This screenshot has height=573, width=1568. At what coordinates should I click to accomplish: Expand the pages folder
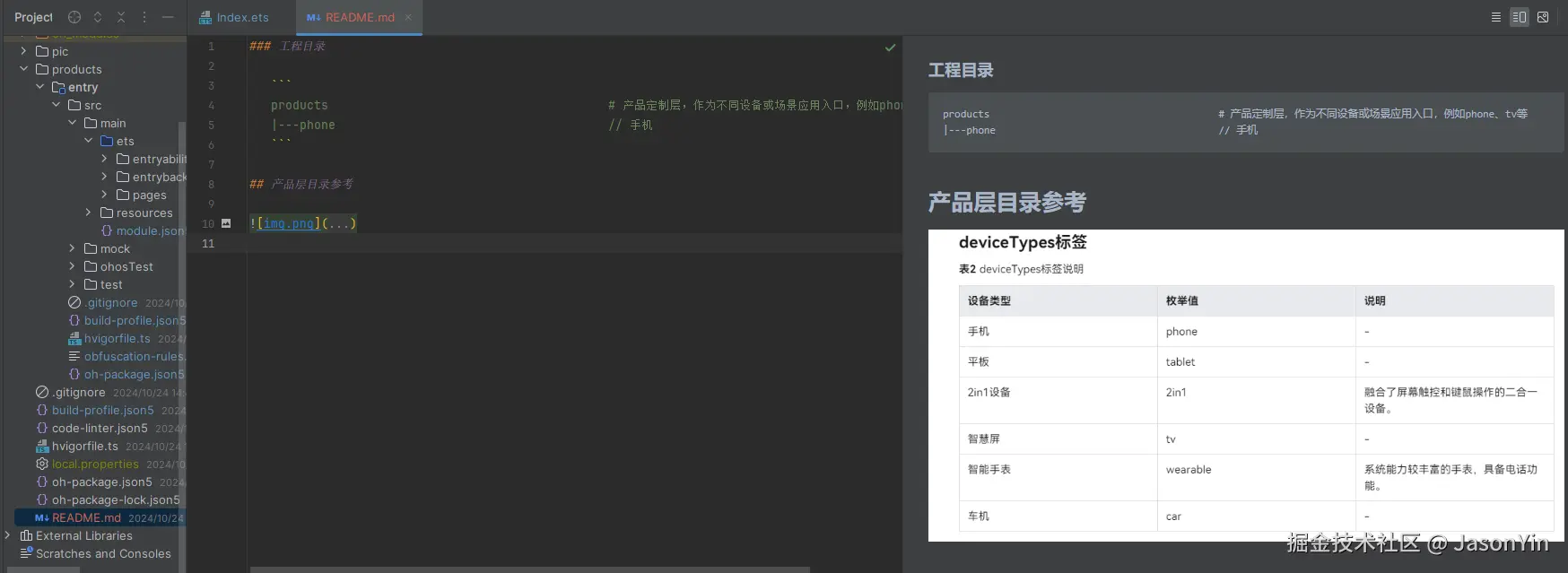(104, 195)
